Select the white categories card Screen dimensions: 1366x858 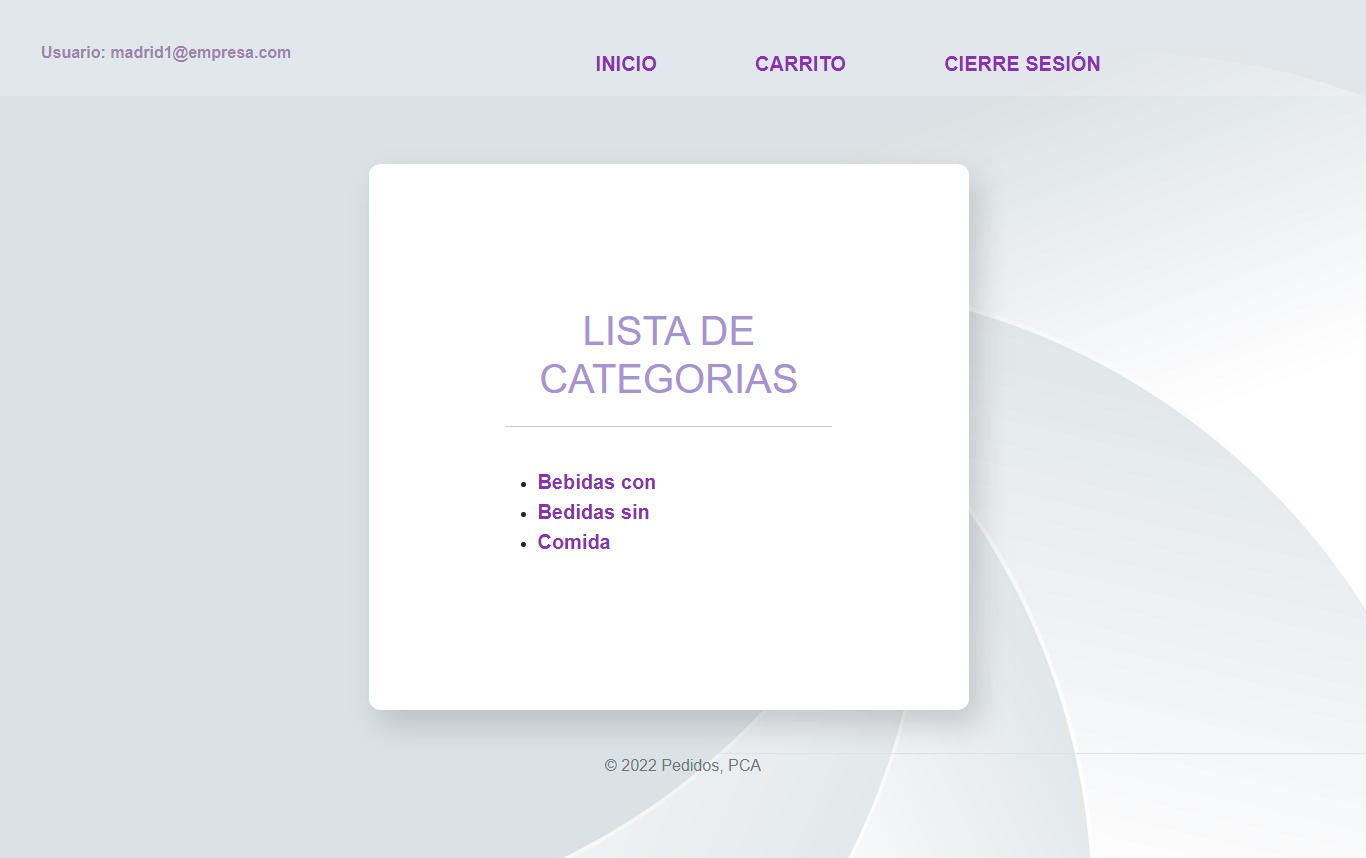coord(668,640)
